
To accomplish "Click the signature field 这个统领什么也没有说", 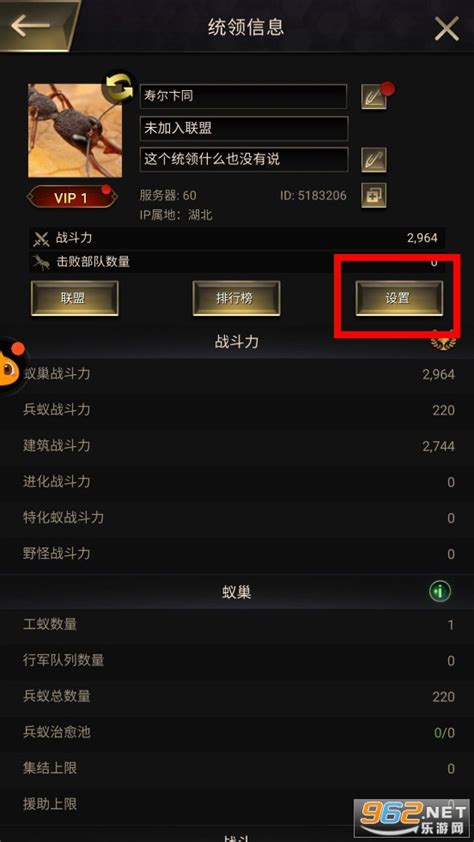I will pos(244,159).
